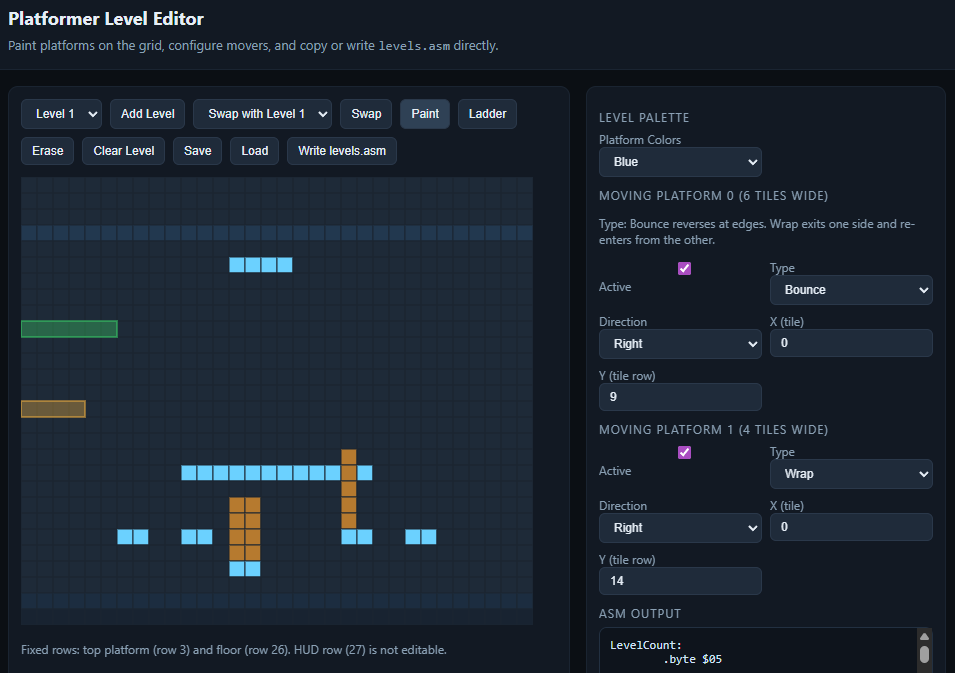Switch to the Ladder tool
This screenshot has width=955, height=673.
[x=487, y=113]
